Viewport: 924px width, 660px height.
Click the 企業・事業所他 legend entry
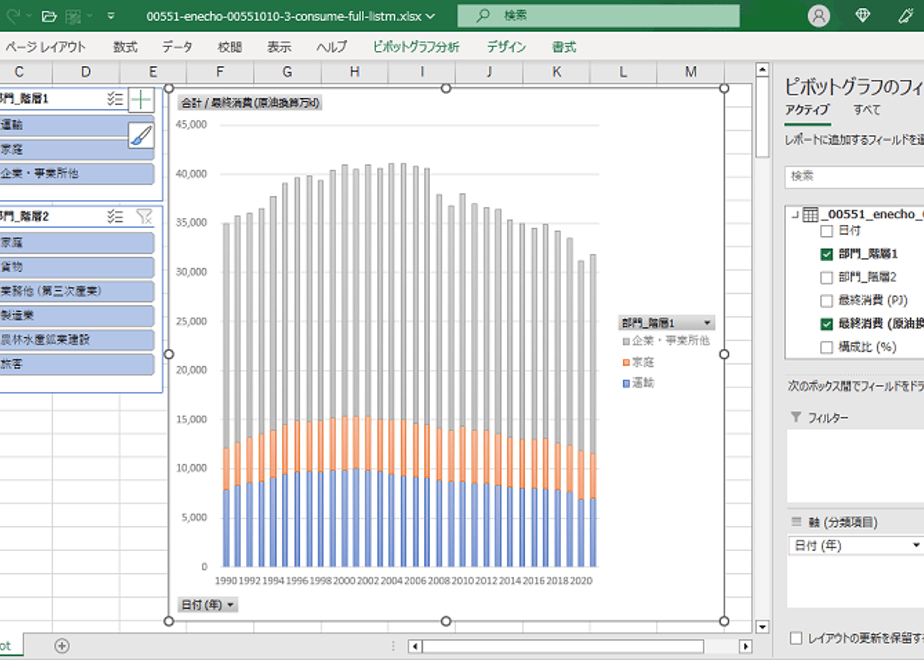[666, 341]
